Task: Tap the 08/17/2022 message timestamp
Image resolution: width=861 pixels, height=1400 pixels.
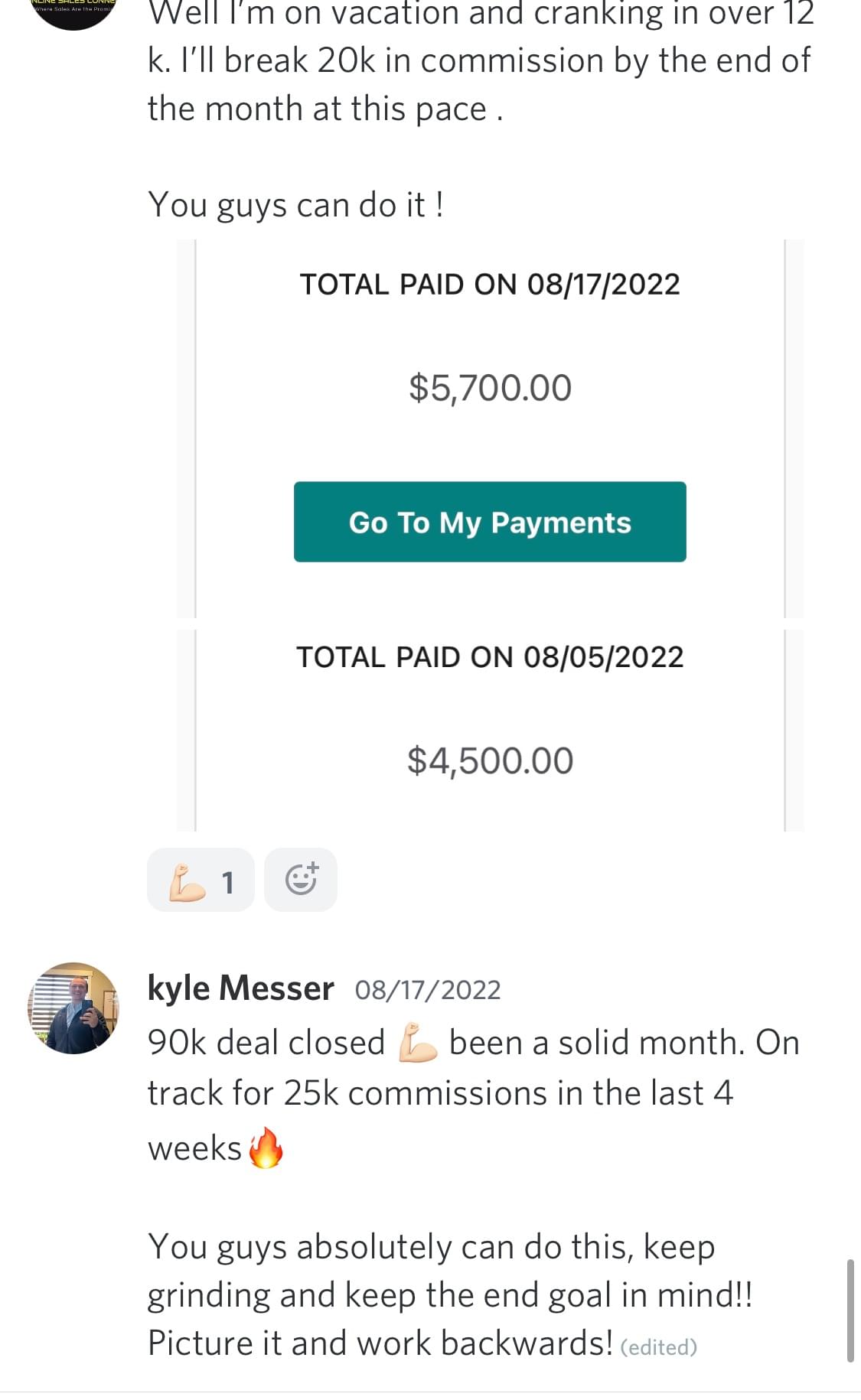Action: [x=428, y=990]
